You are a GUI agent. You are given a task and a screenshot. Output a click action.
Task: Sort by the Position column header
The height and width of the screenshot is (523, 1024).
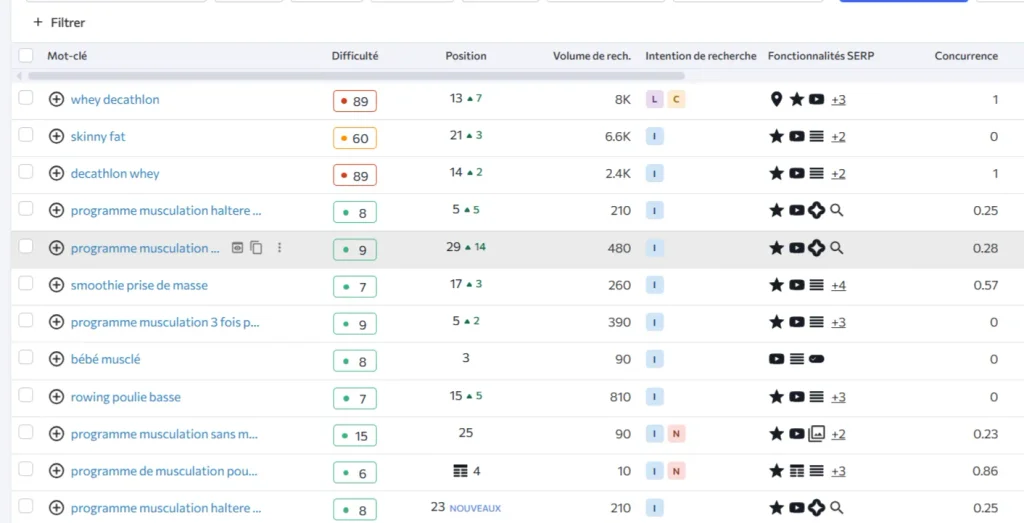click(466, 56)
